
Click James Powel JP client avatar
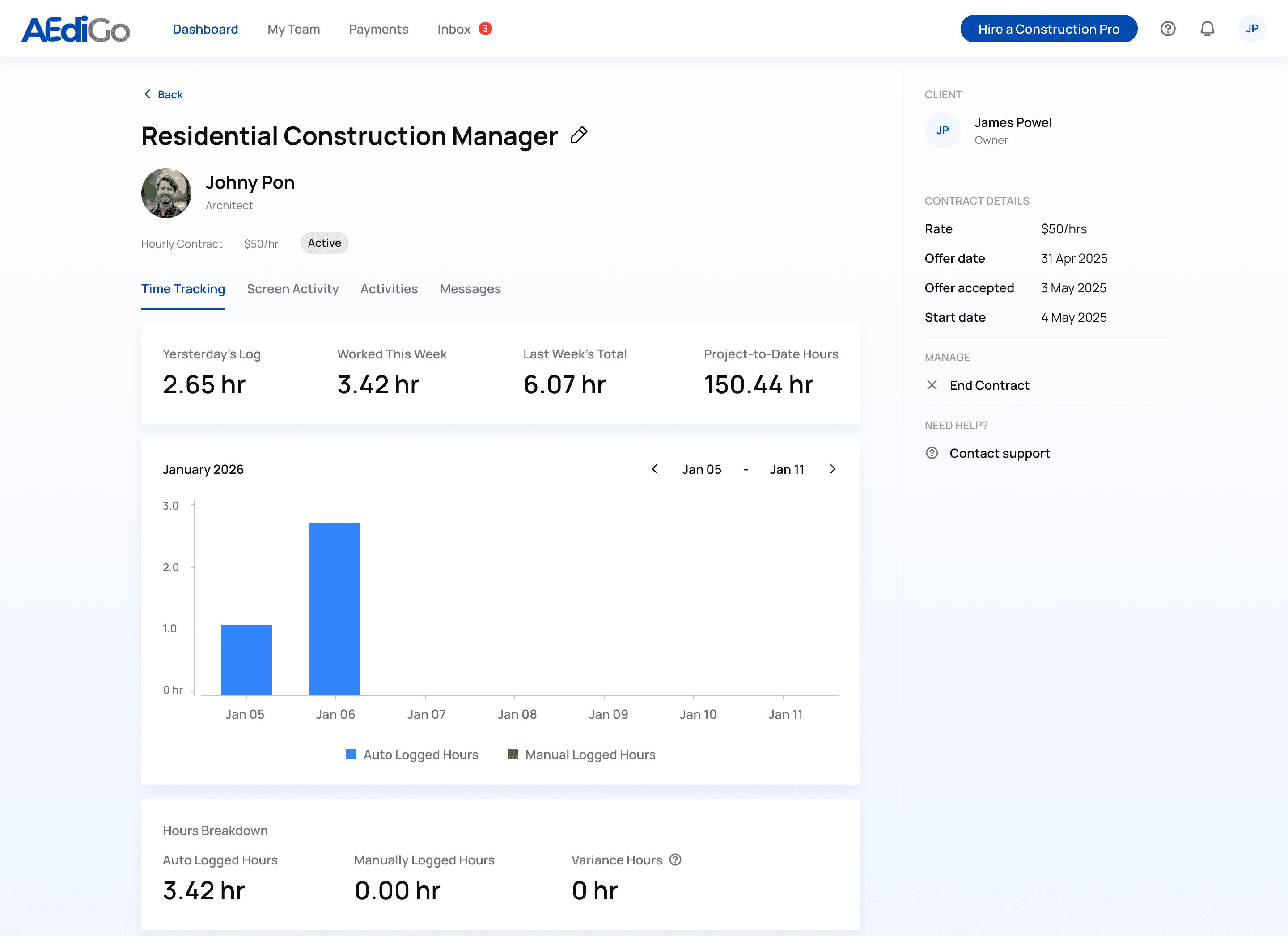point(942,131)
